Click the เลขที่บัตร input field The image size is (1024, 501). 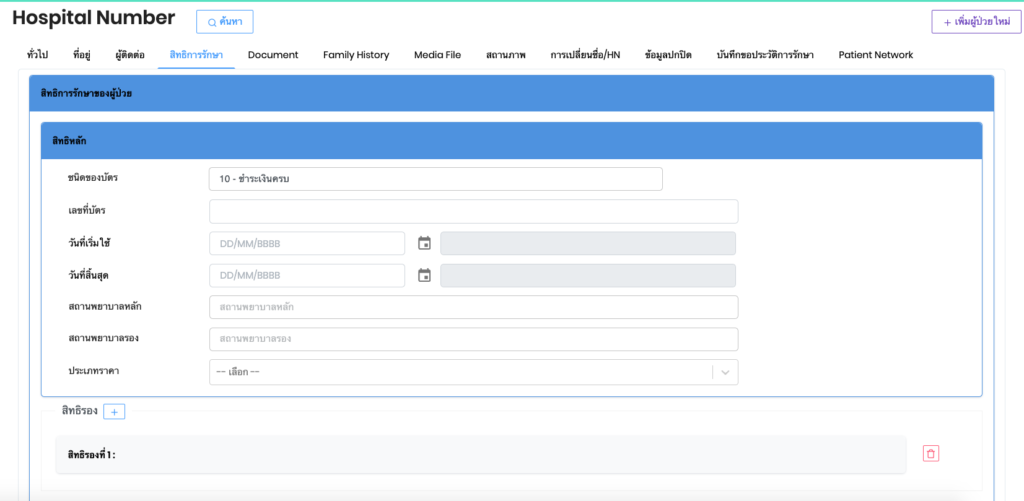coord(473,211)
